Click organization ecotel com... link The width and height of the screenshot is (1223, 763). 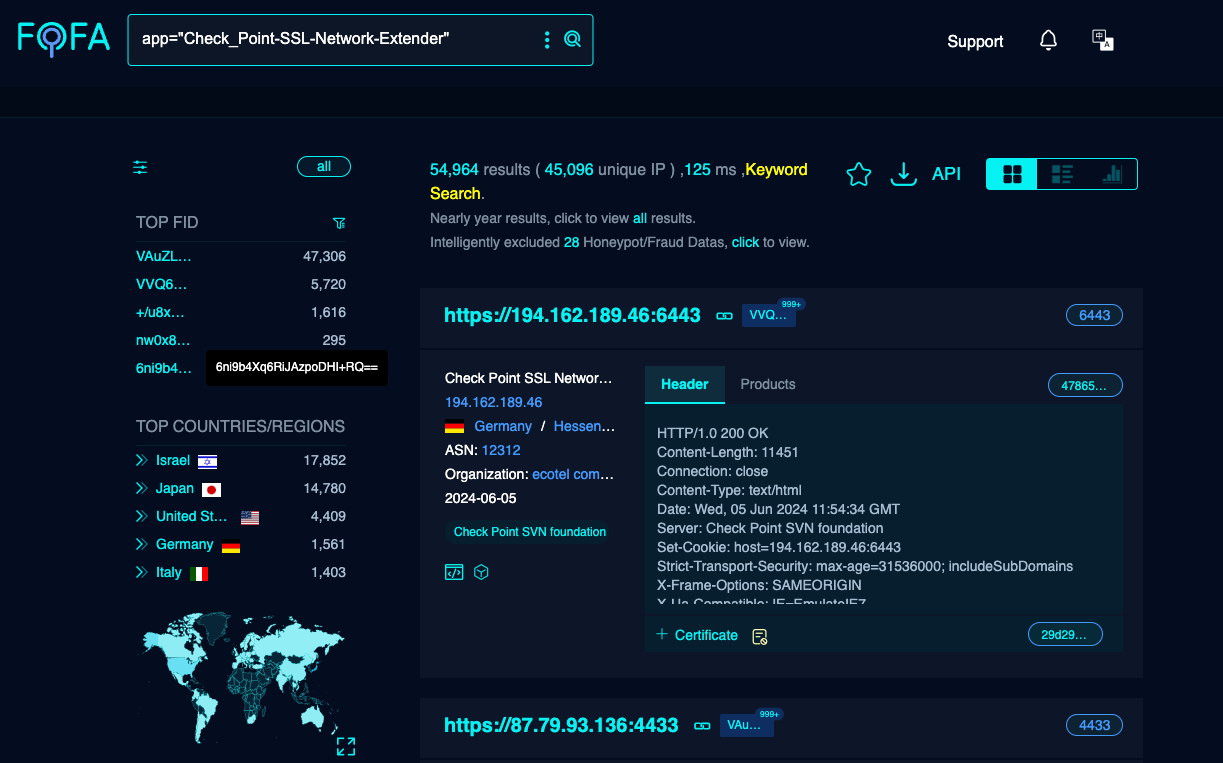573,474
